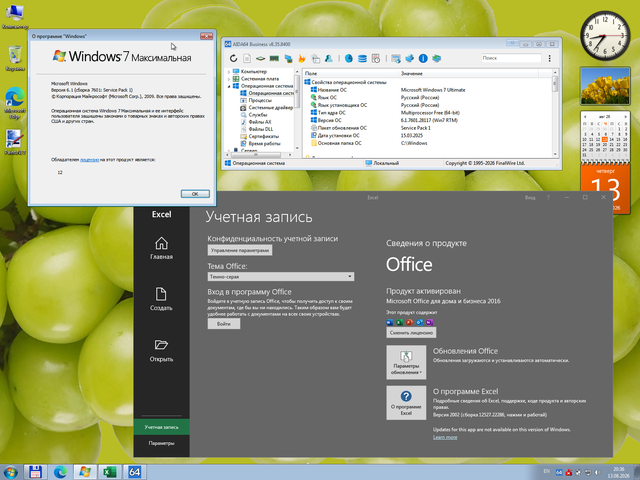This screenshot has width=640, height=480.
Task: Click the Сменить лицензию button
Action: coord(411,333)
